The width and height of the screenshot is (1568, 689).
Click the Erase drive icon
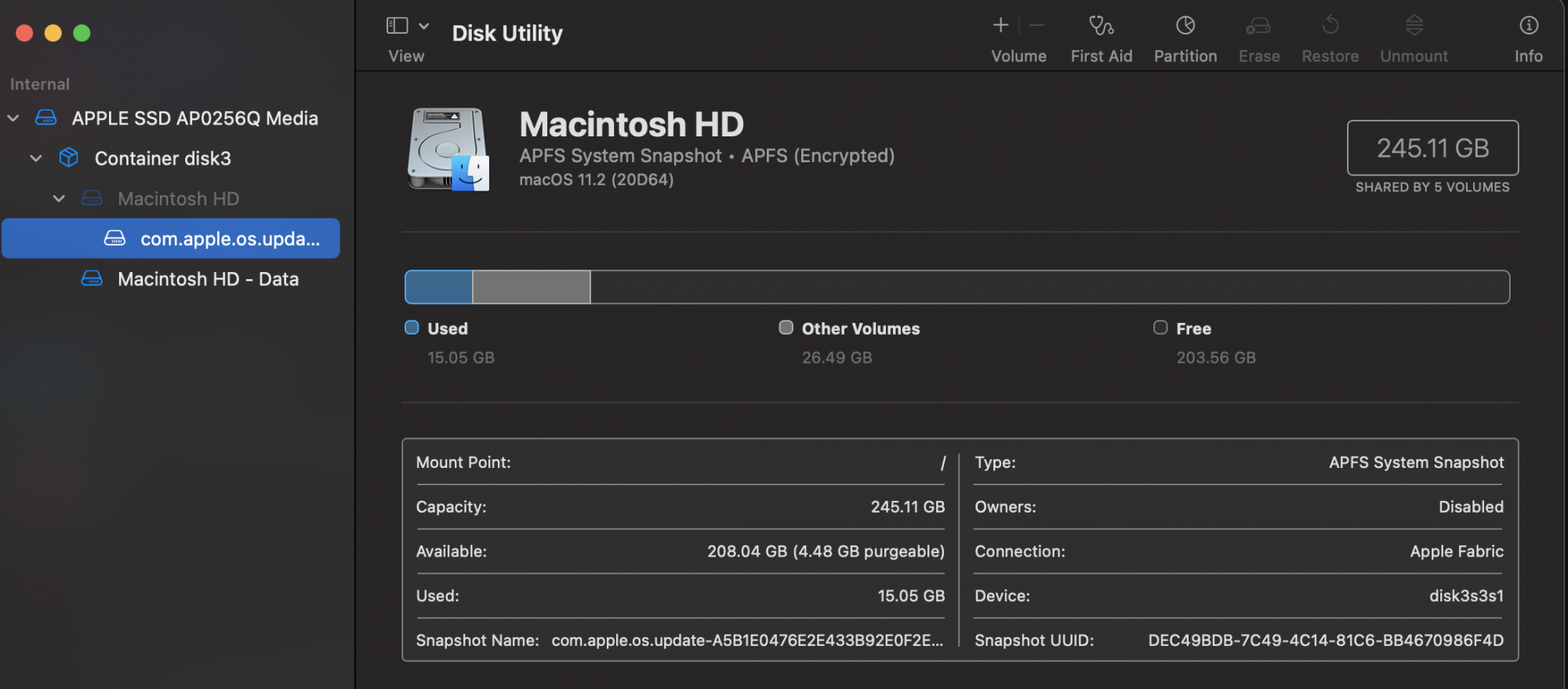(x=1258, y=26)
